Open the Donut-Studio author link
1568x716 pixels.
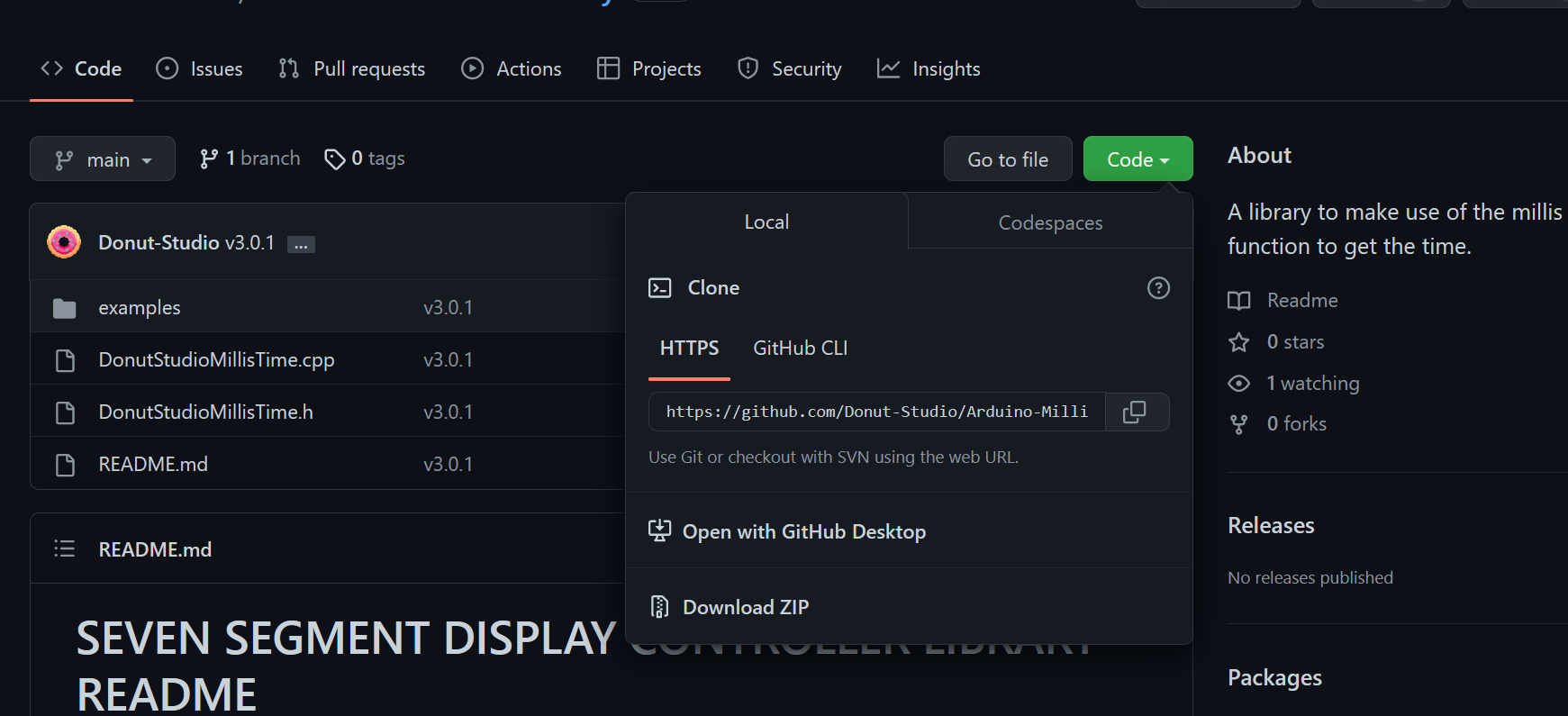pyautogui.click(x=159, y=242)
